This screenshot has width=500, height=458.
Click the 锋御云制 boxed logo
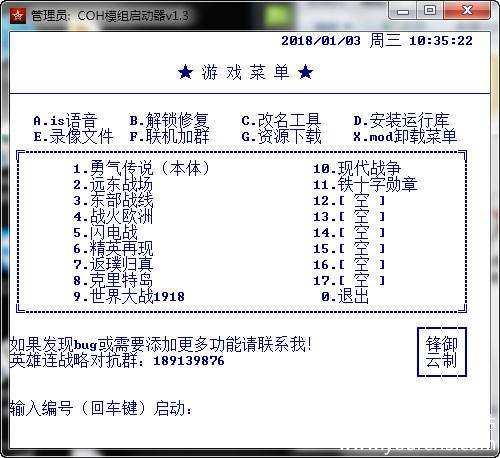click(x=442, y=352)
